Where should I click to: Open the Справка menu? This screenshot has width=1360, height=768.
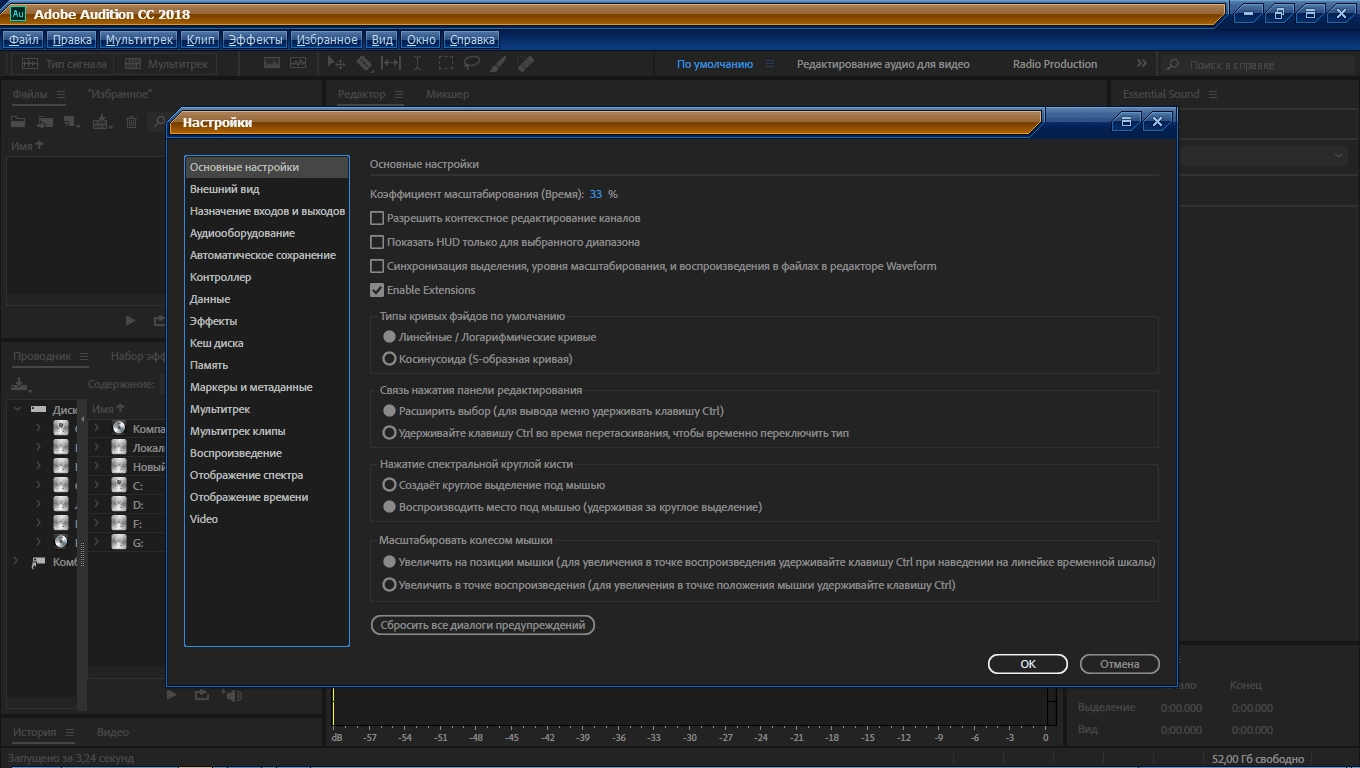pyautogui.click(x=472, y=40)
